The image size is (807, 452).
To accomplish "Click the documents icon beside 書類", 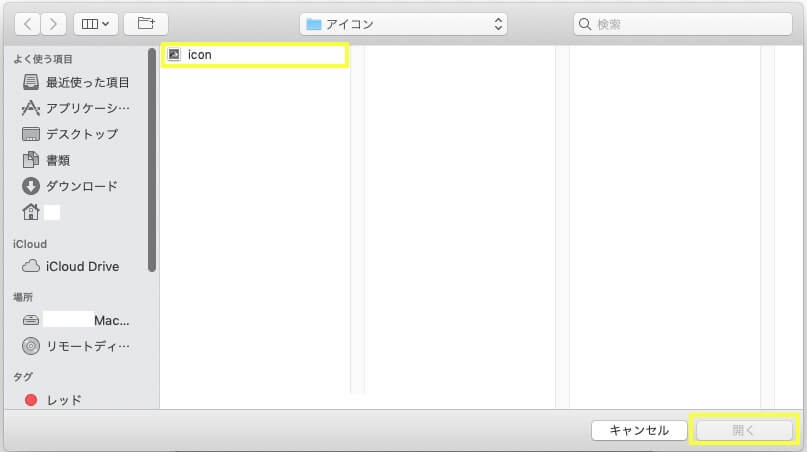I will click(x=30, y=160).
